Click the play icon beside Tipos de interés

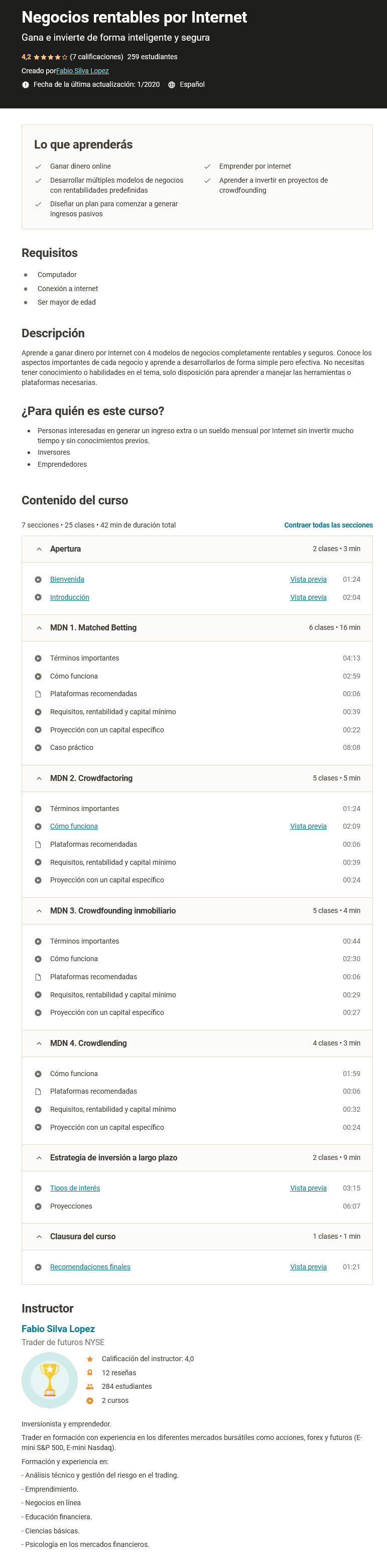click(38, 1188)
